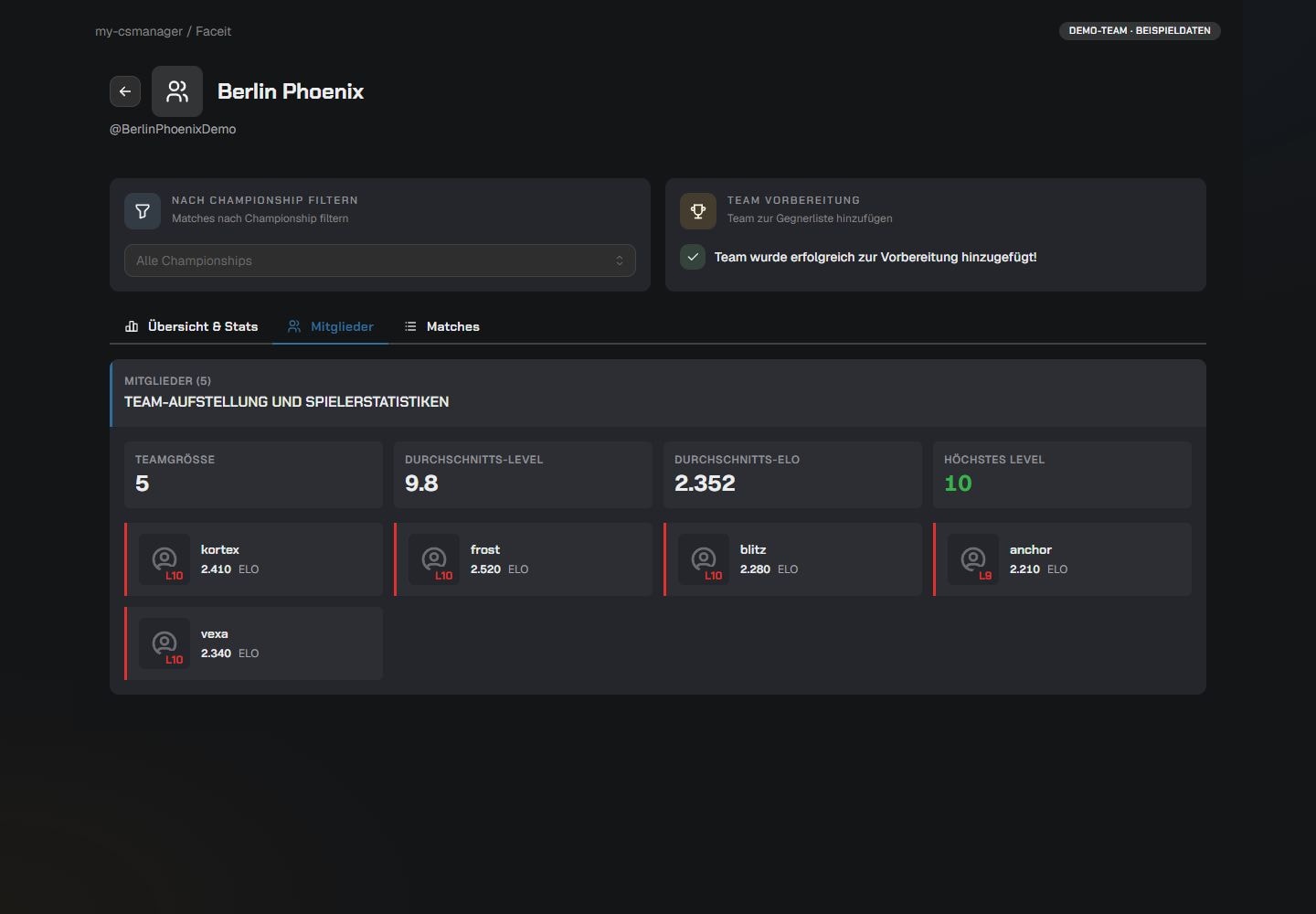The height and width of the screenshot is (914, 1316).
Task: Click the Mitglieder (5) section label
Action: (167, 380)
